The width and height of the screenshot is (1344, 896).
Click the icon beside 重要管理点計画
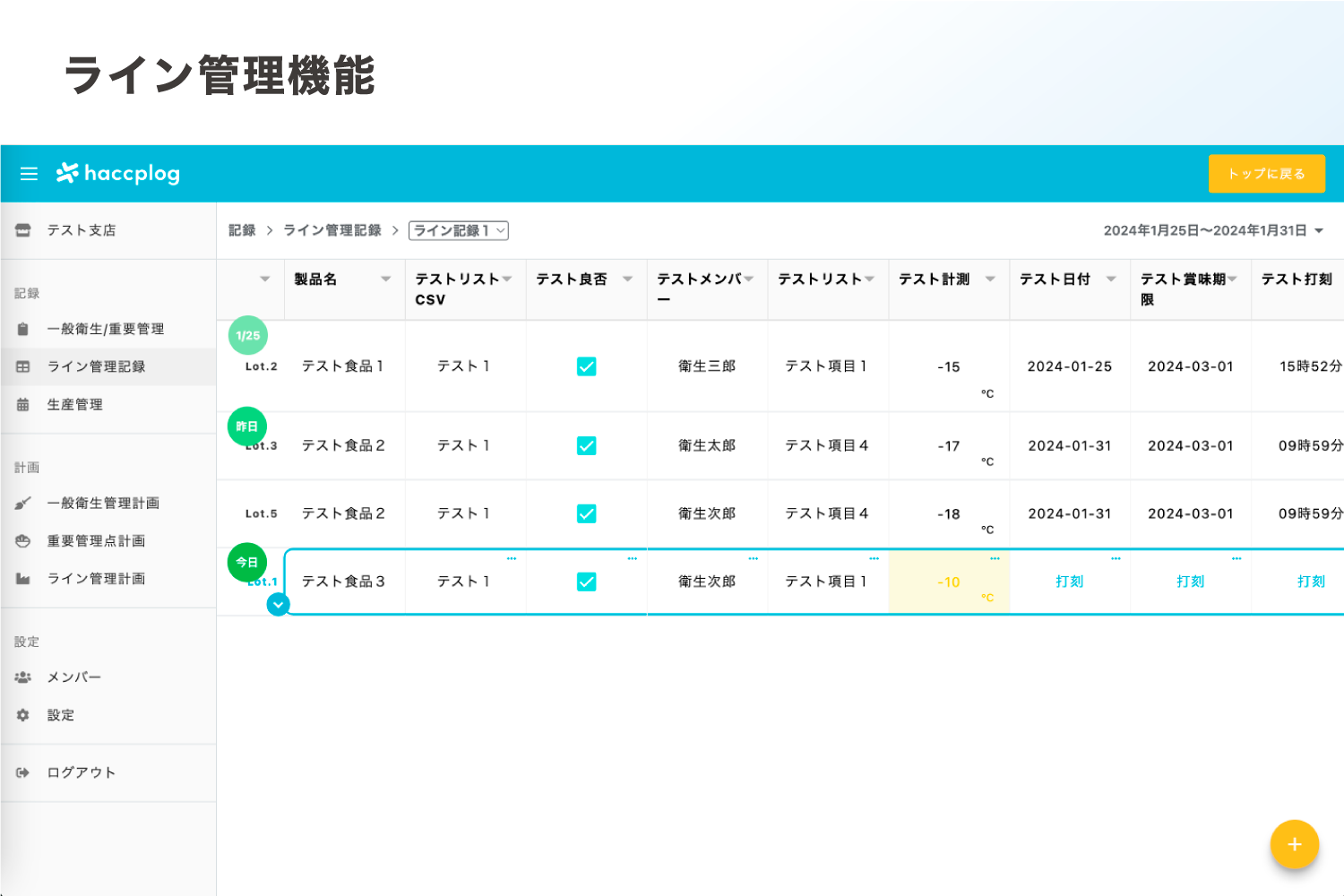tap(23, 540)
